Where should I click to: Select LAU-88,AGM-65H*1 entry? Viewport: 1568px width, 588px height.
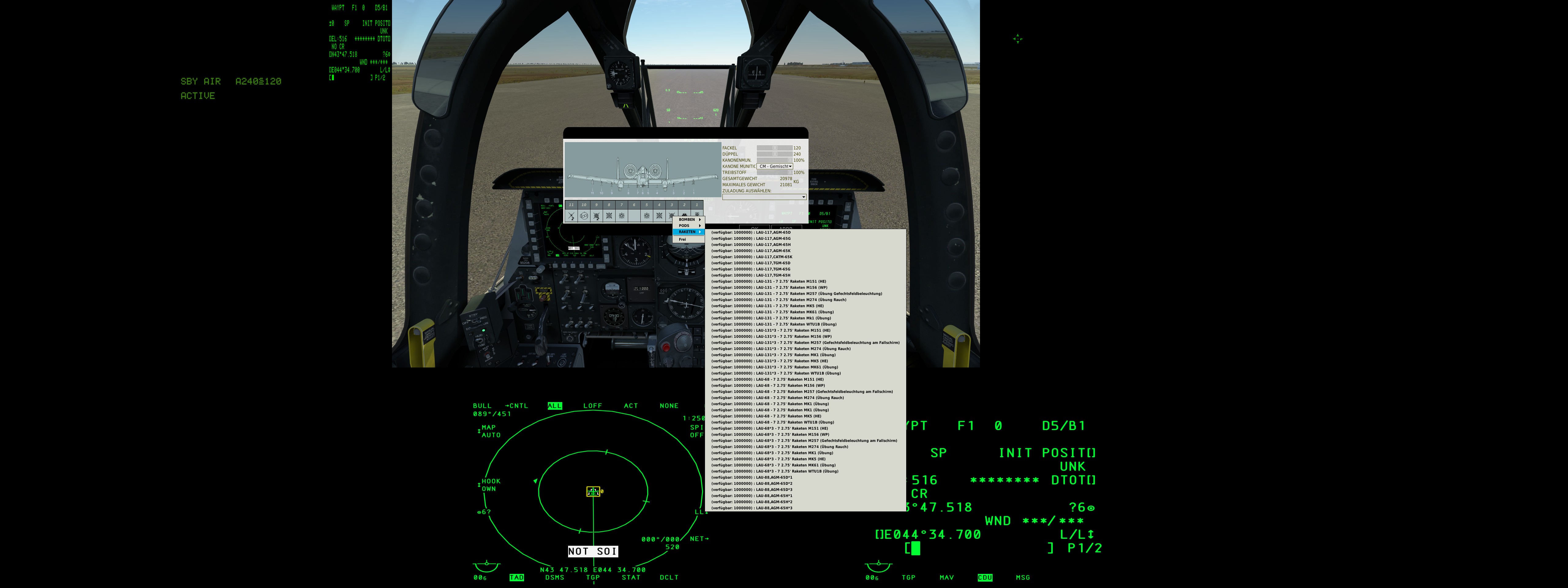coord(806,496)
